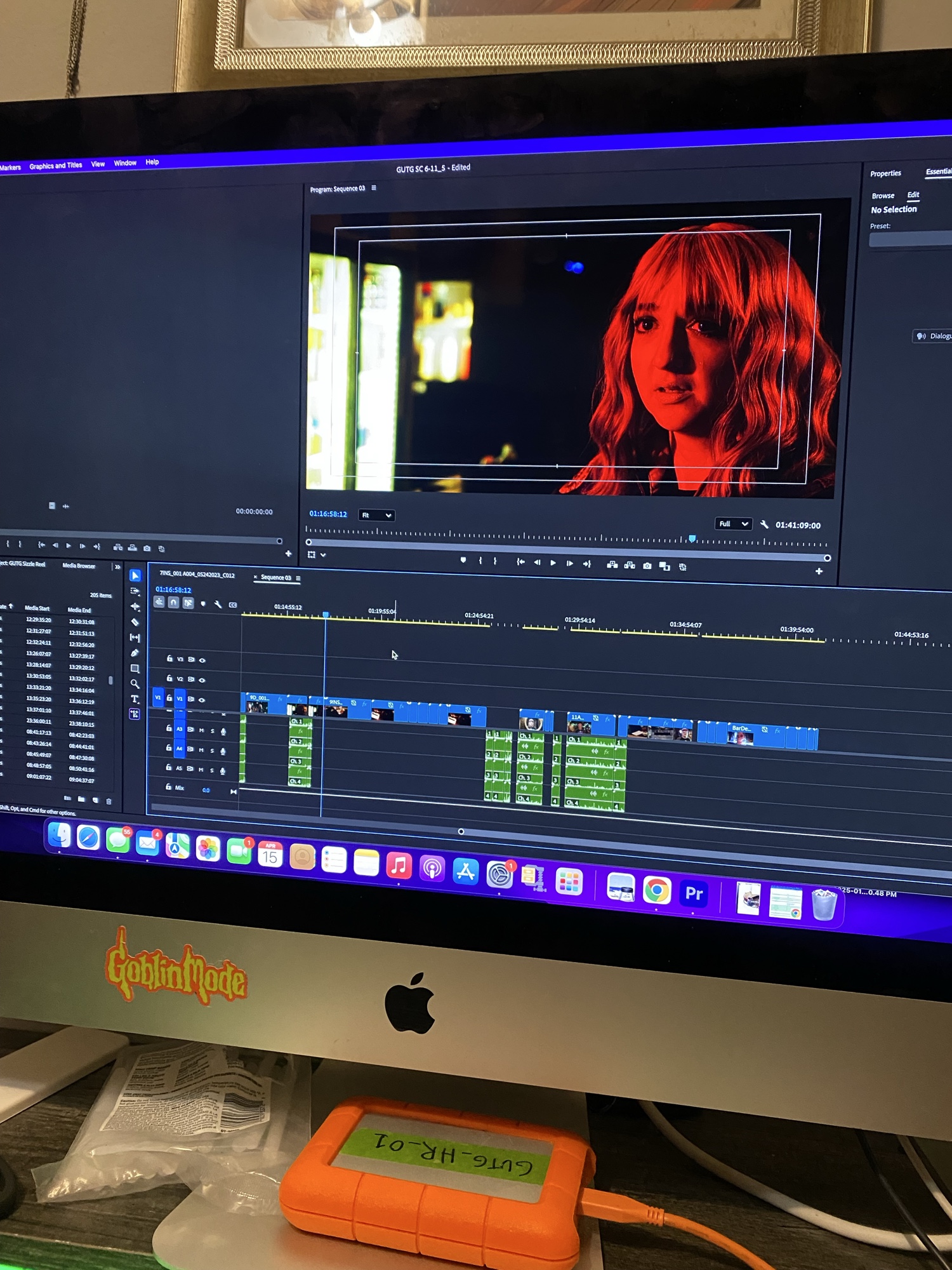Click the Export Frame camera icon
The height and width of the screenshot is (1270, 952).
[647, 566]
